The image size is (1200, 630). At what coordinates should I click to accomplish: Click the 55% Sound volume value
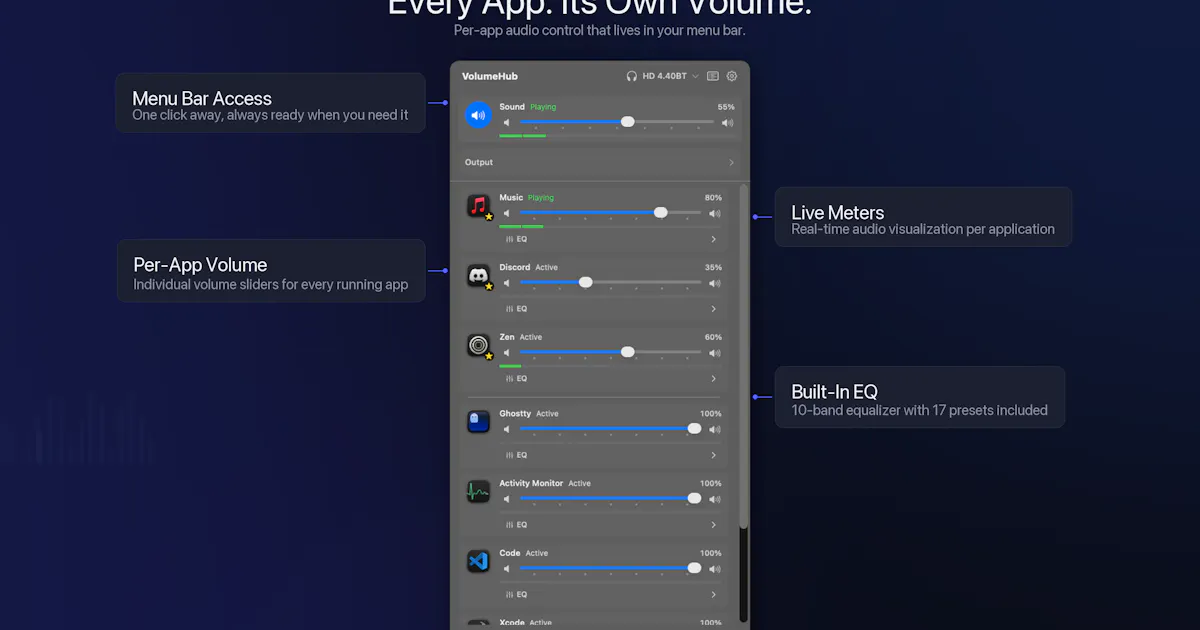coord(726,107)
